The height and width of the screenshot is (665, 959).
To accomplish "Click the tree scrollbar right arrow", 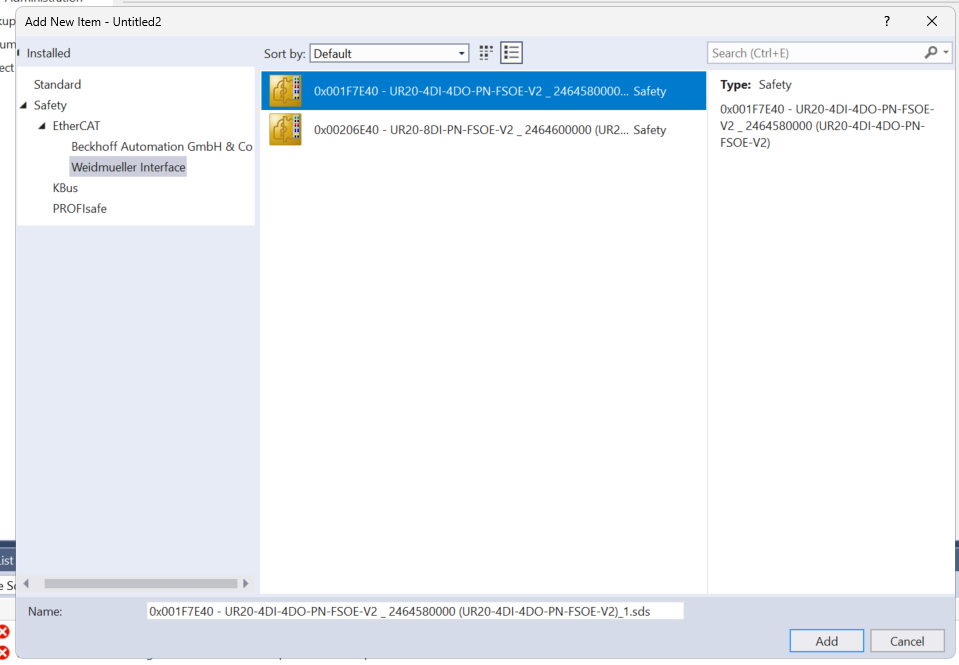I will [x=246, y=584].
